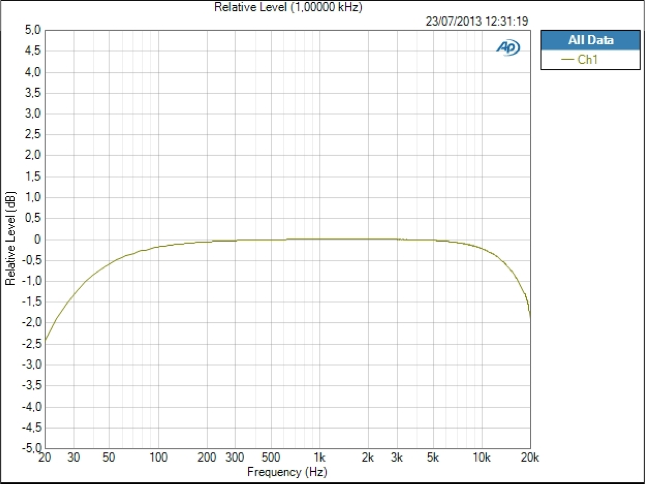Click the 5k frequency axis label
646x484 pixels.
[433, 457]
